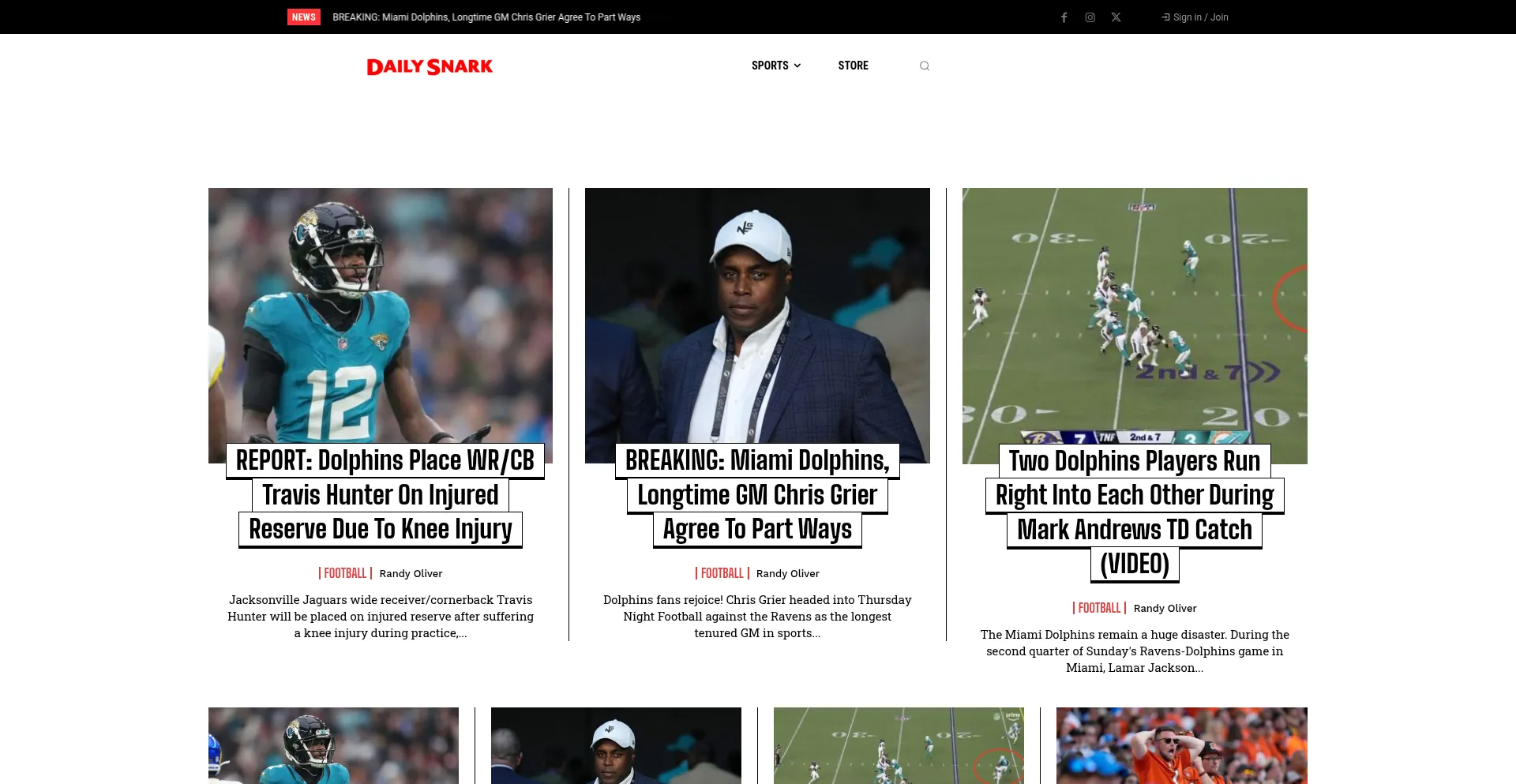Open the breaking news ticker headline

tap(486, 17)
